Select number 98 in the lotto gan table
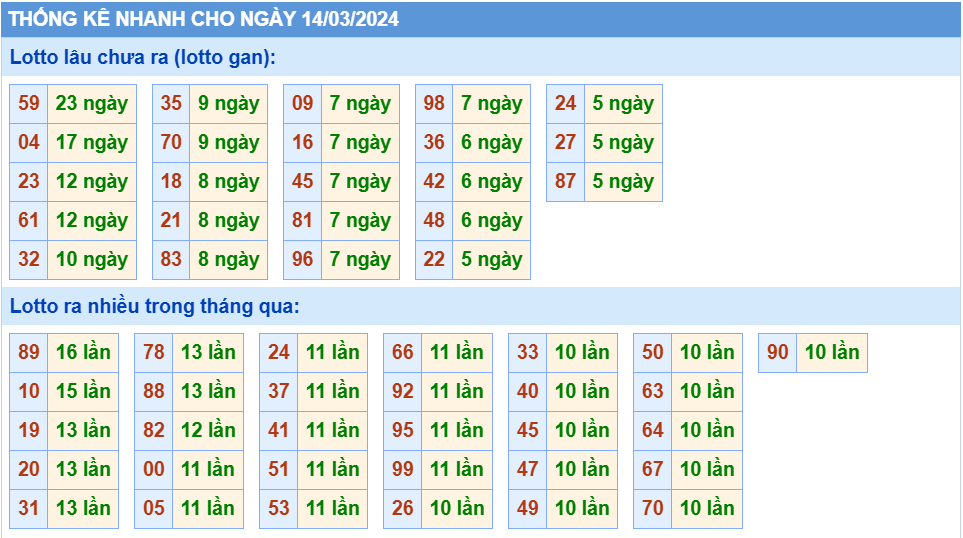The height and width of the screenshot is (538, 963). point(434,104)
